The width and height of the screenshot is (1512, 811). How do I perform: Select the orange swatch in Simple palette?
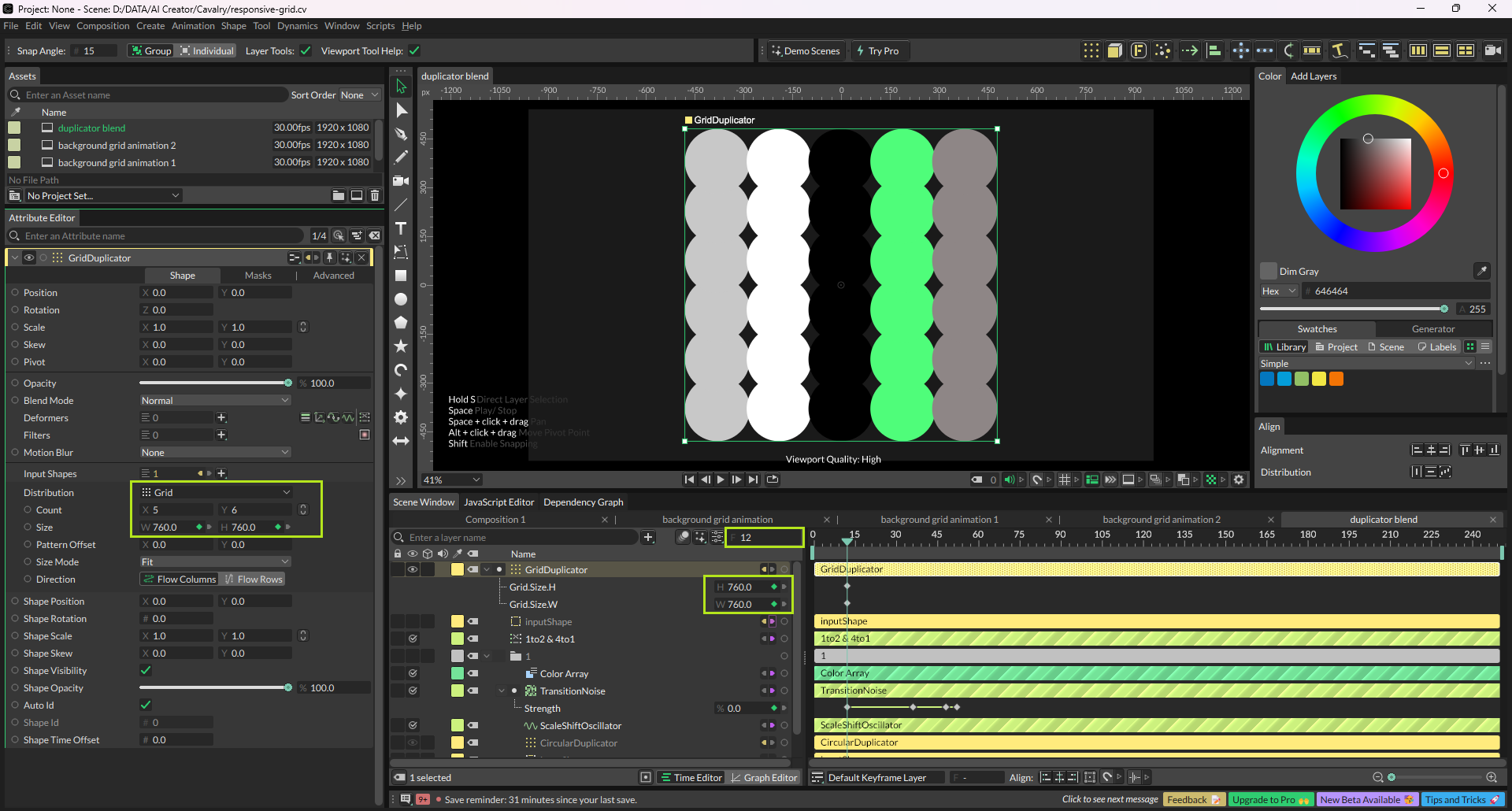click(x=1336, y=379)
